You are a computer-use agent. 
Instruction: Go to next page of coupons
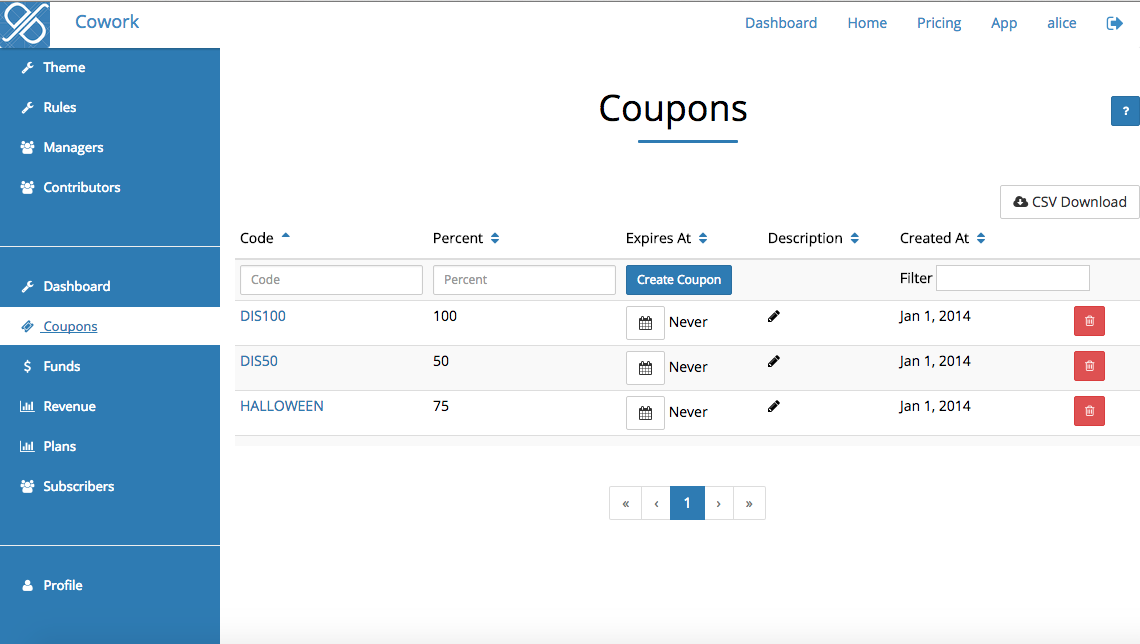718,503
